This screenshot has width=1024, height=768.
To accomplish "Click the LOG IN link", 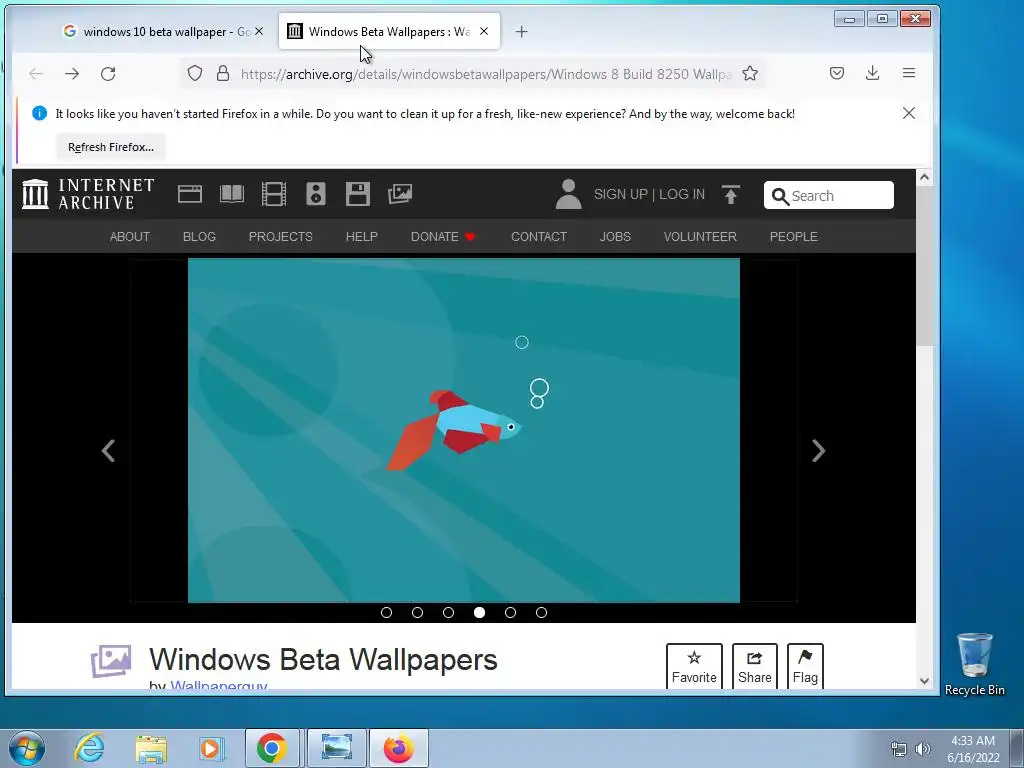I will click(x=682, y=195).
